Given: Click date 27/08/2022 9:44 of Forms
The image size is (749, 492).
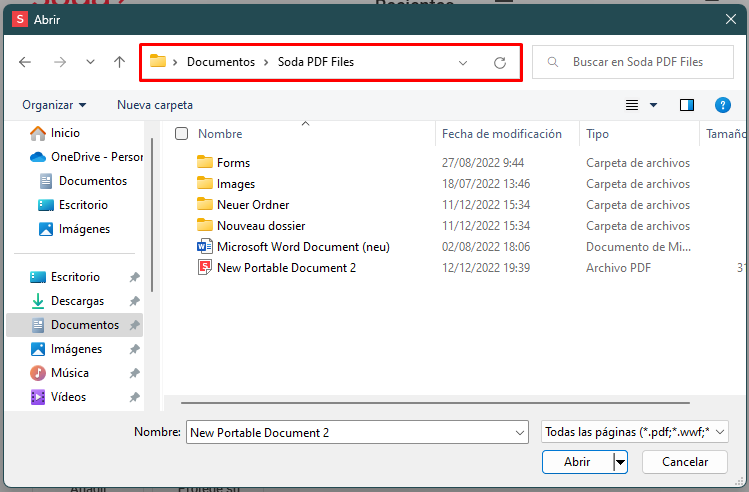Looking at the screenshot, I should (483, 163).
